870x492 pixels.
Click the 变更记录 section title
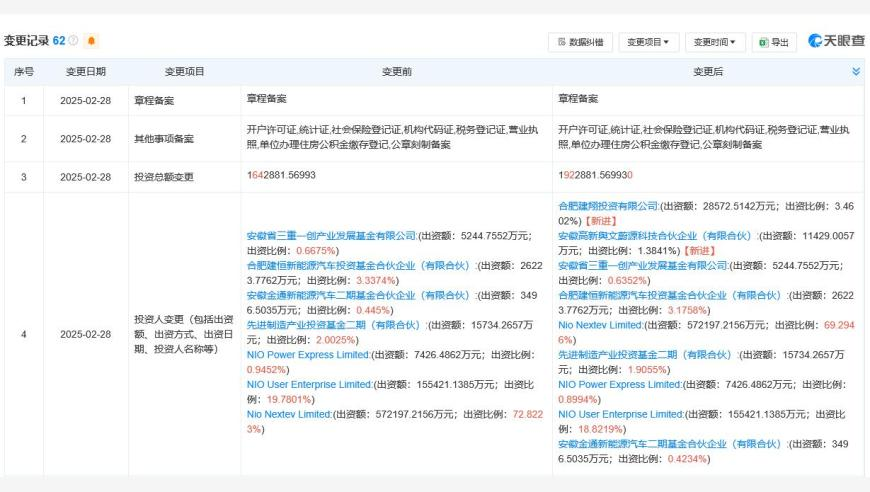click(27, 40)
